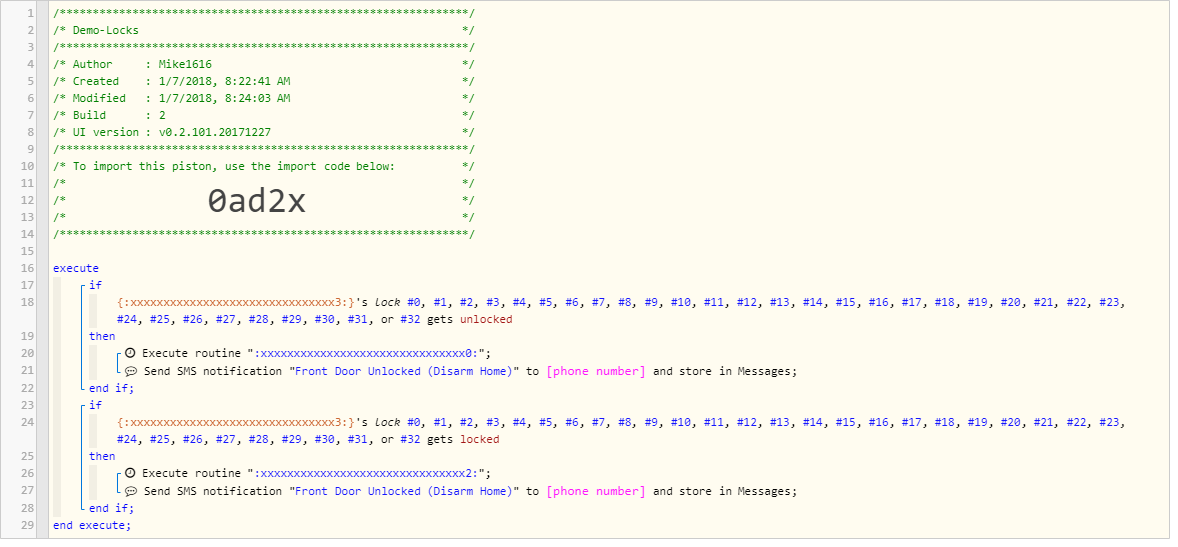Click the red 'unlocked' value in first condition
This screenshot has width=1178, height=547.
pos(485,319)
